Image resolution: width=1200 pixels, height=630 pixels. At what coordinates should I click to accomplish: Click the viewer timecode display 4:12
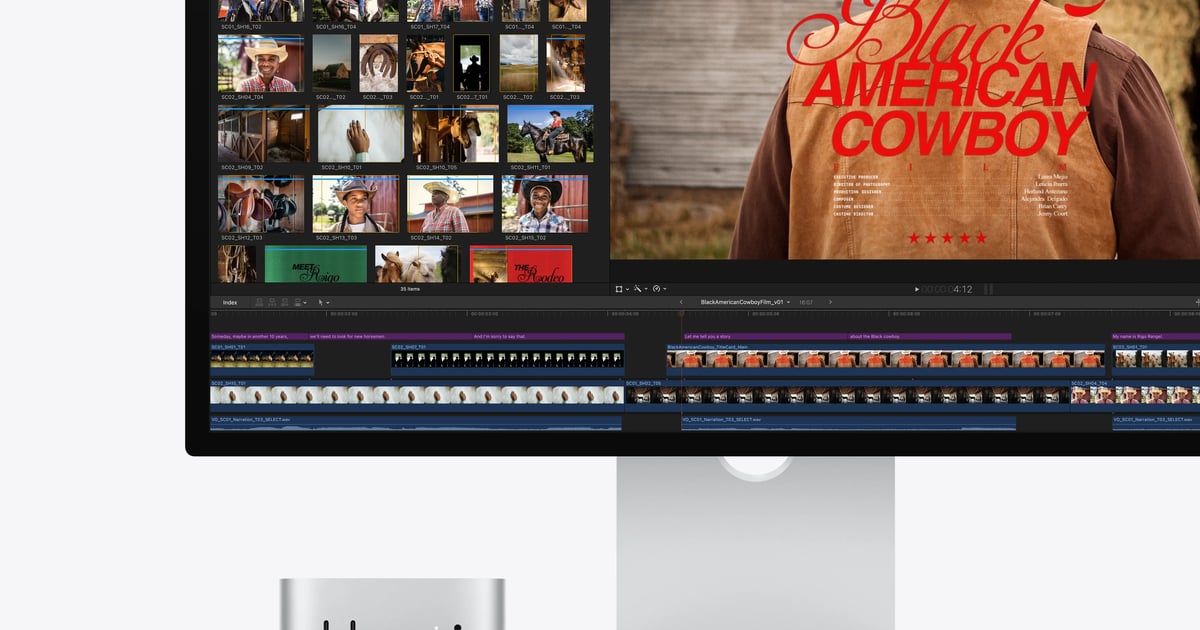click(x=947, y=289)
